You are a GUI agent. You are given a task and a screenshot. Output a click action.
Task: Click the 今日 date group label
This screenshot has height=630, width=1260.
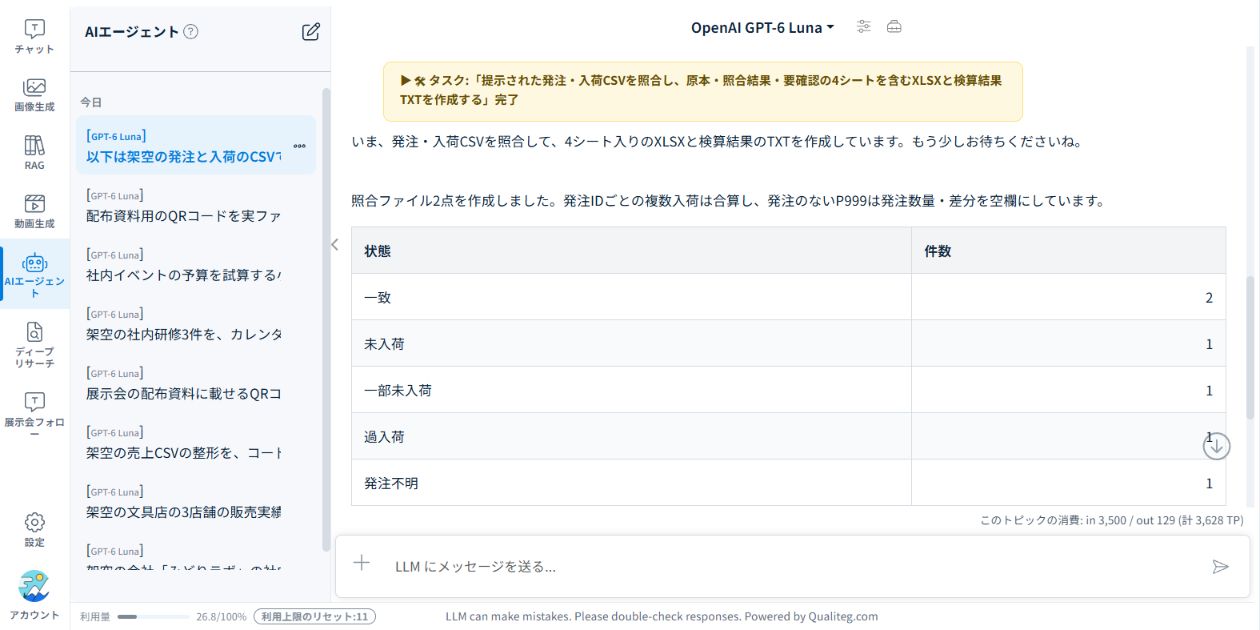click(x=91, y=102)
